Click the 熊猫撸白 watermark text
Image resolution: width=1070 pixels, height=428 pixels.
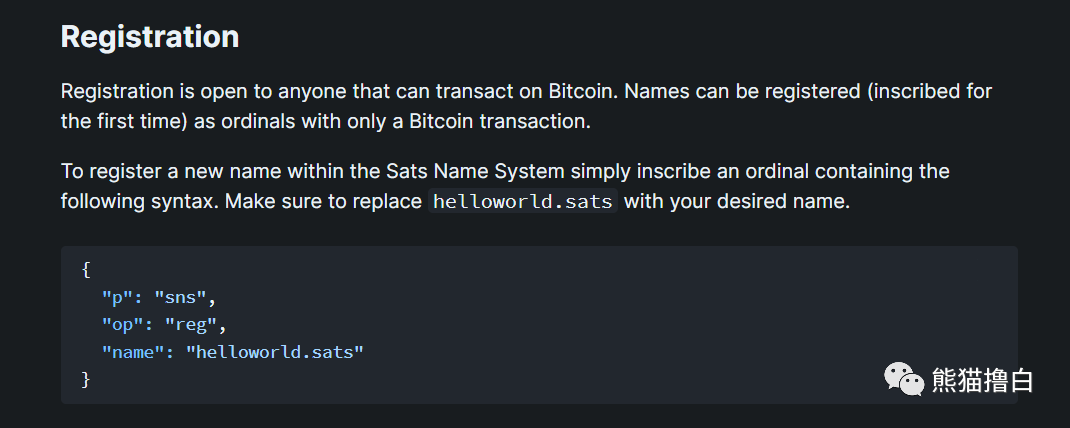pyautogui.click(x=982, y=381)
